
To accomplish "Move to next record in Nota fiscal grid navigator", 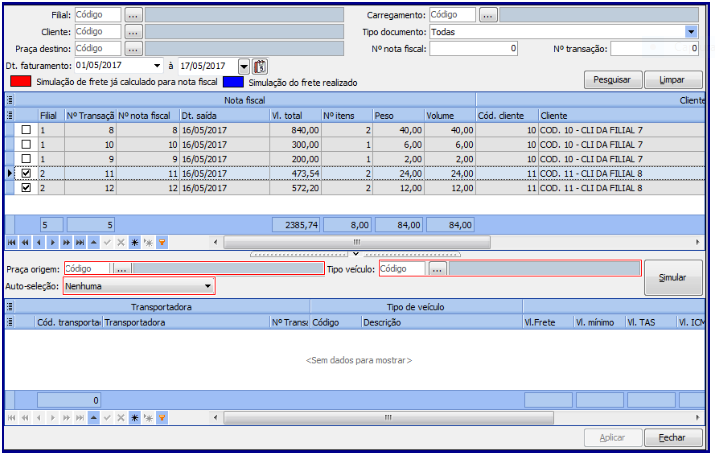I will click(52, 242).
